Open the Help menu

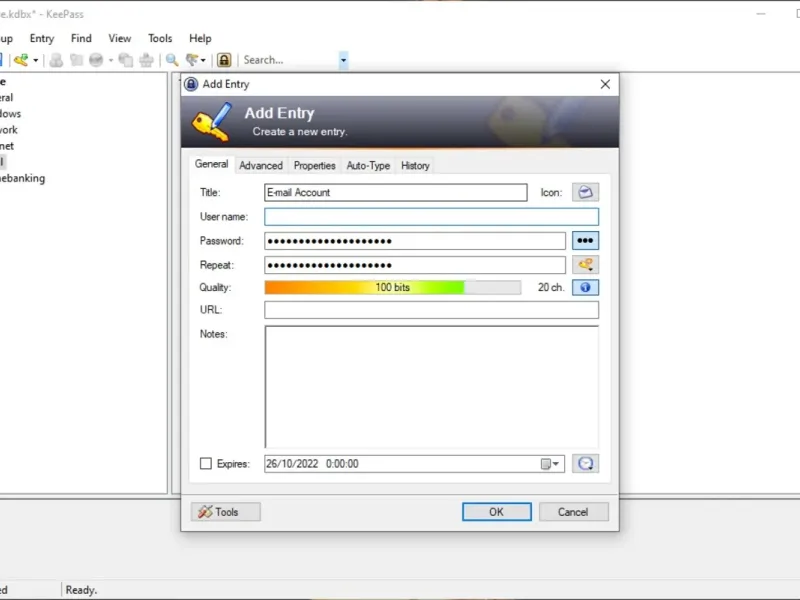(200, 38)
